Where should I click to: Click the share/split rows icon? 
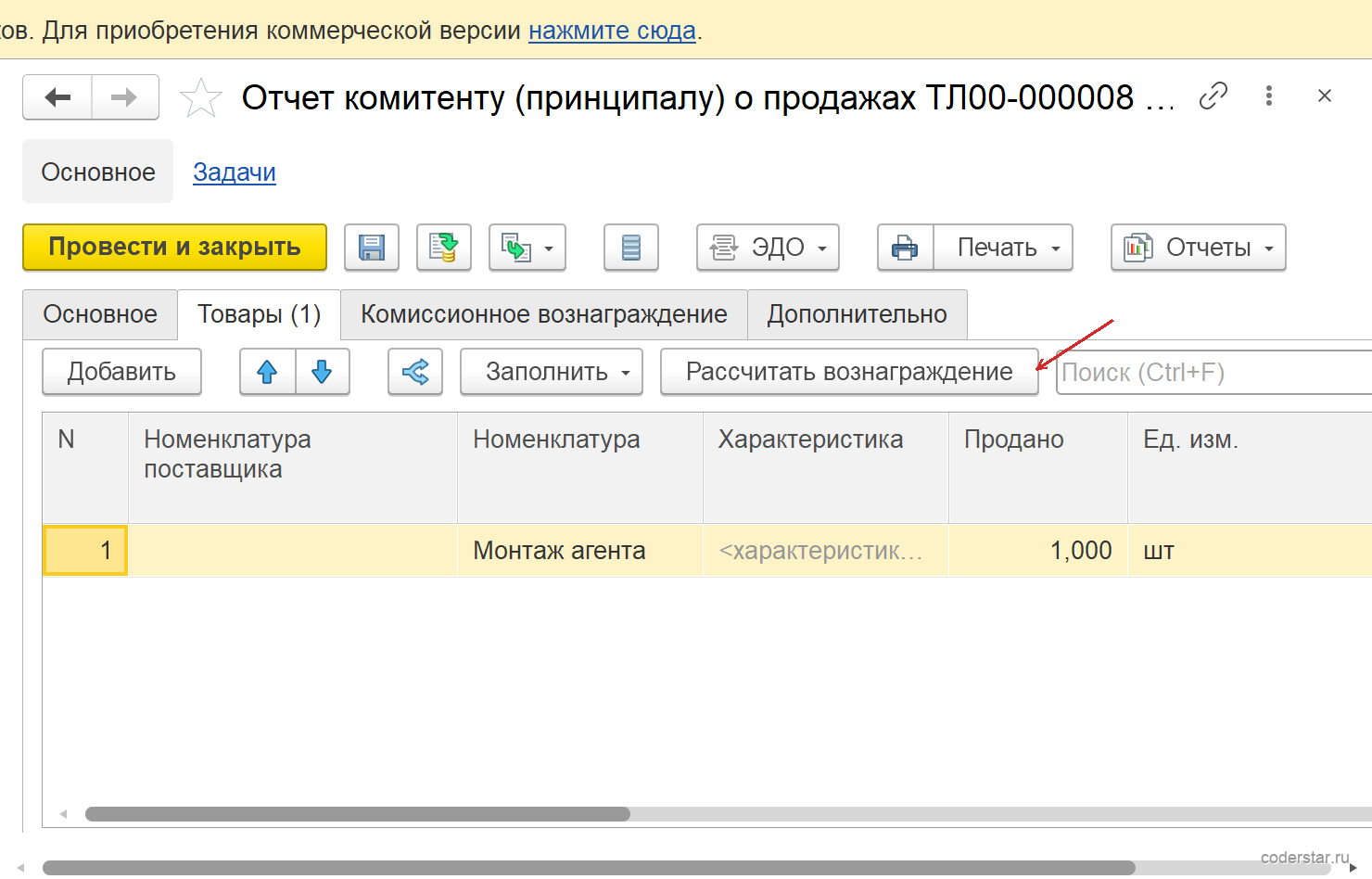point(415,372)
